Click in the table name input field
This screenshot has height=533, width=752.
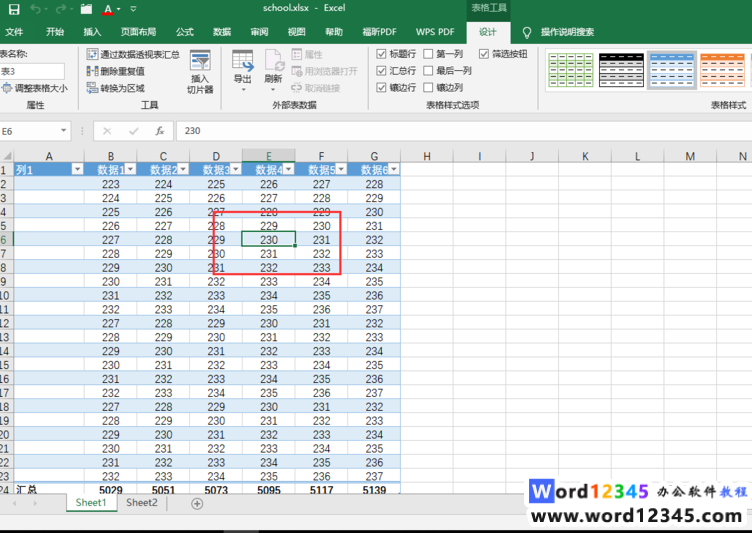point(32,71)
